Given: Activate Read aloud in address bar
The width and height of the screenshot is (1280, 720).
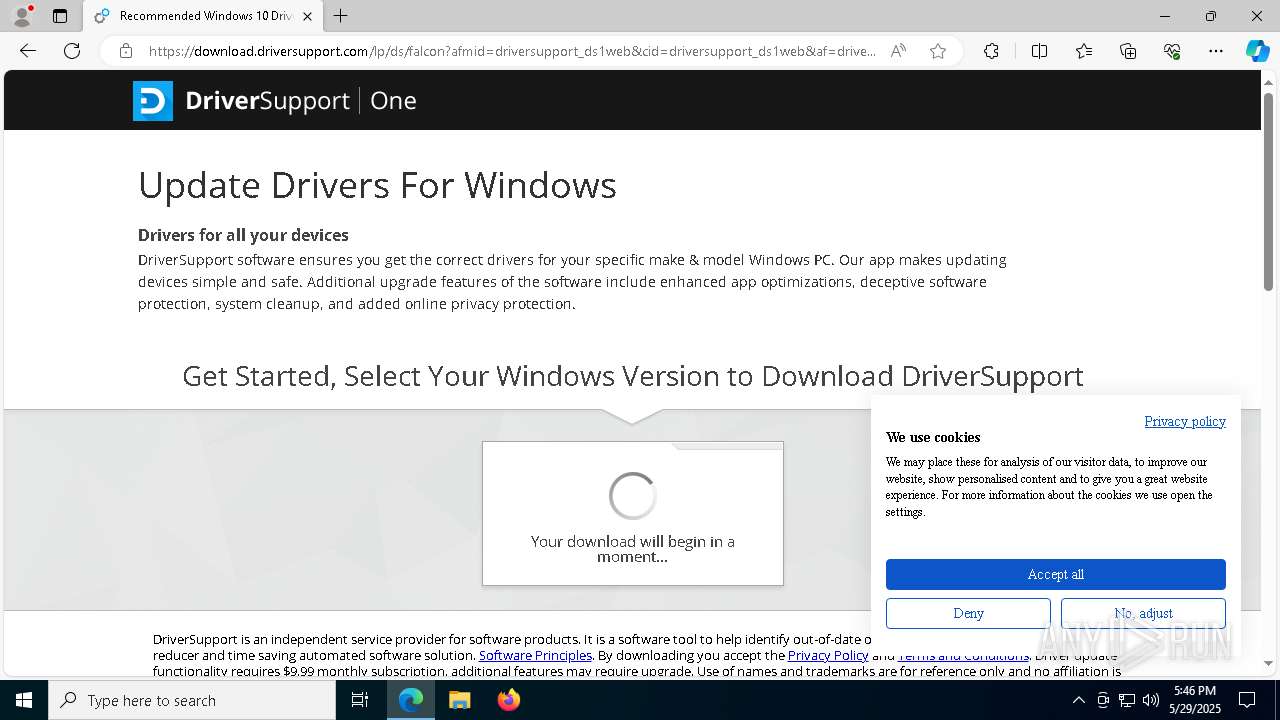Looking at the screenshot, I should (x=898, y=51).
